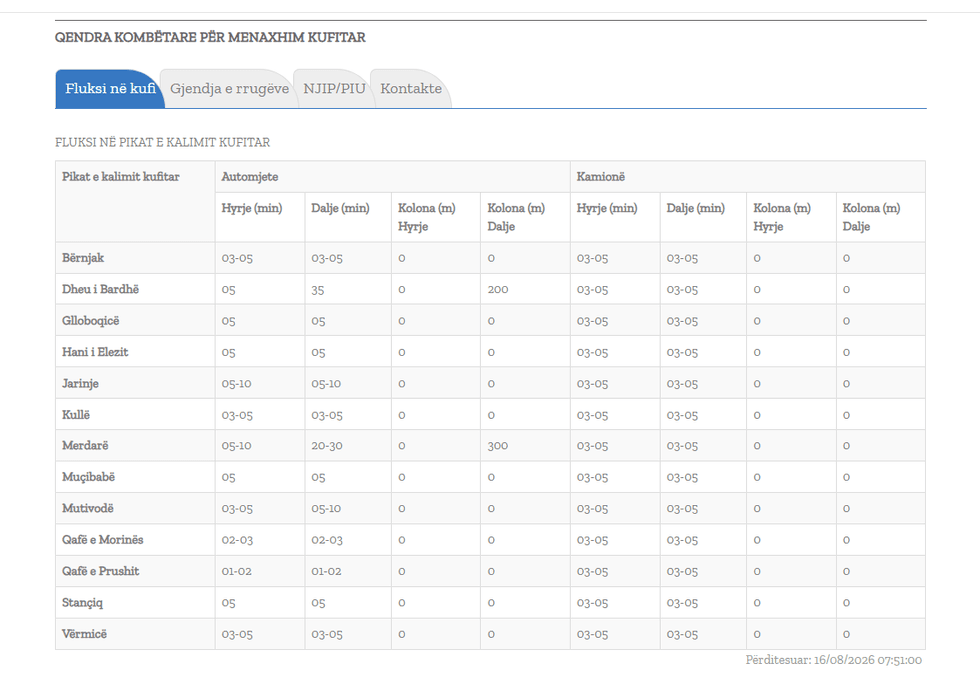Click Merdarë vehicle entry value 05-10
This screenshot has width=980, height=683.
(x=236, y=446)
